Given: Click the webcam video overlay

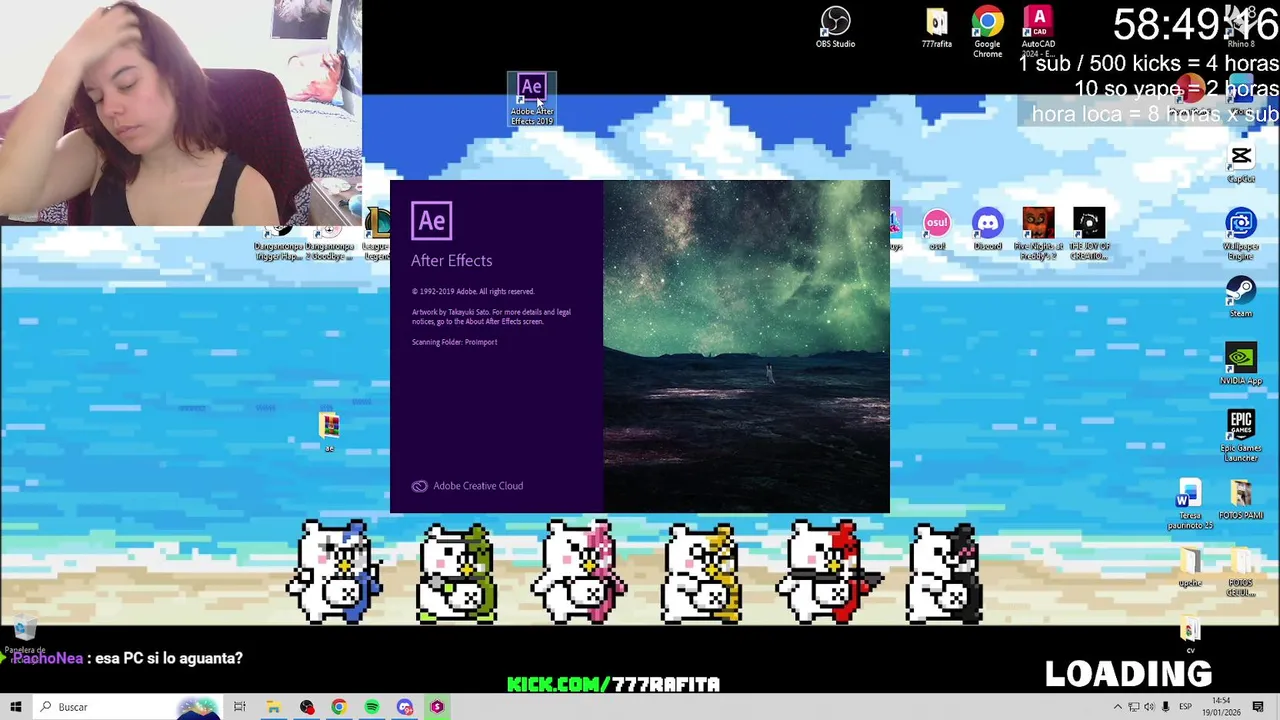Looking at the screenshot, I should coord(181,112).
